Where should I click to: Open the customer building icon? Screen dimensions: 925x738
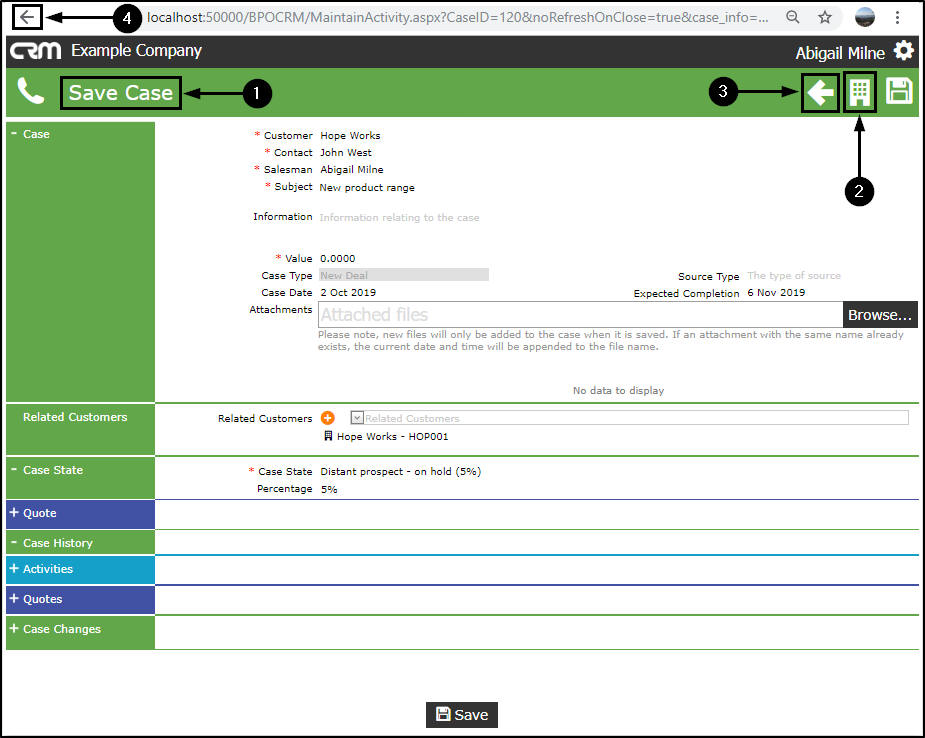[860, 93]
